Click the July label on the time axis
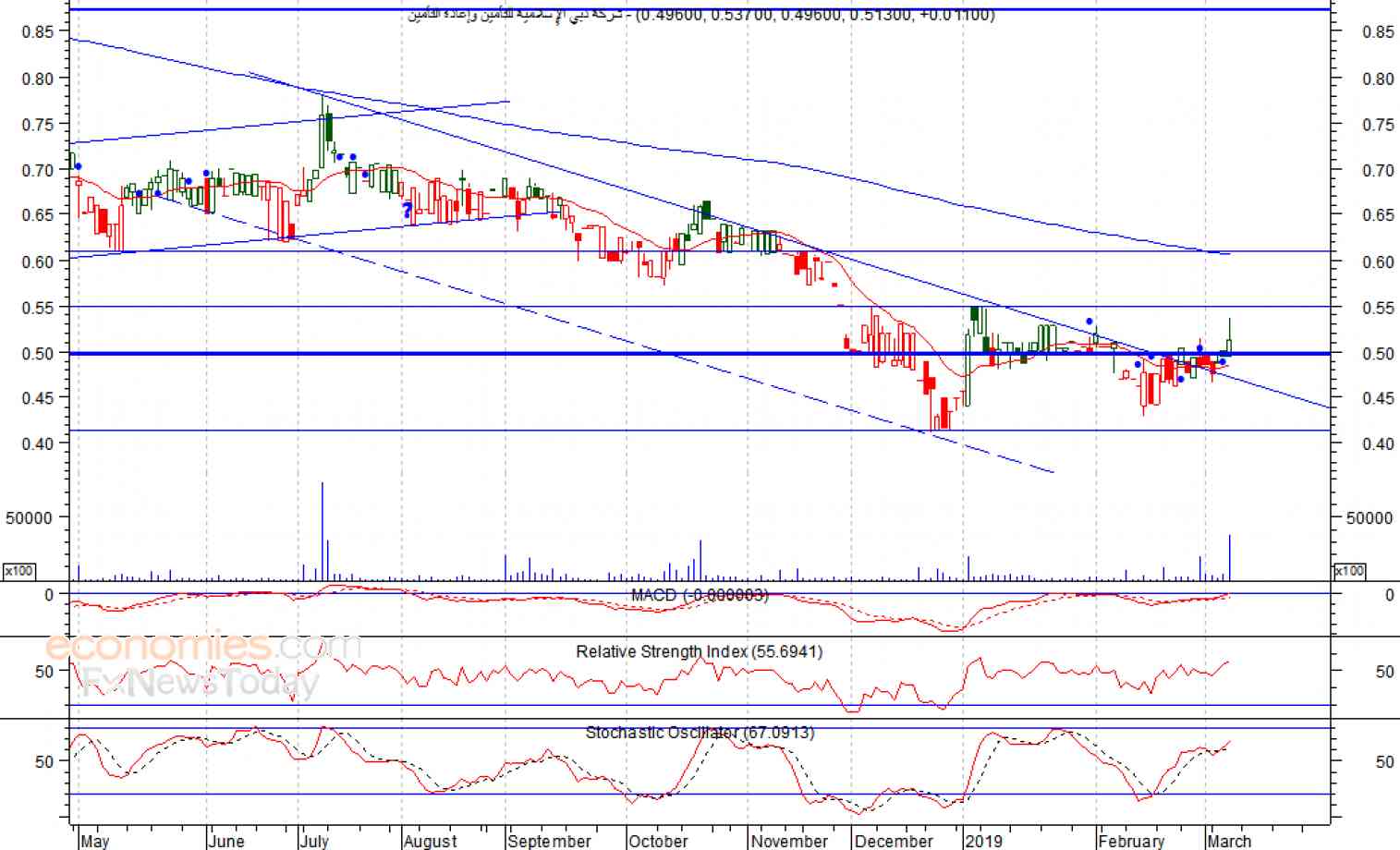Screen dimensions: 1400x850 314,841
